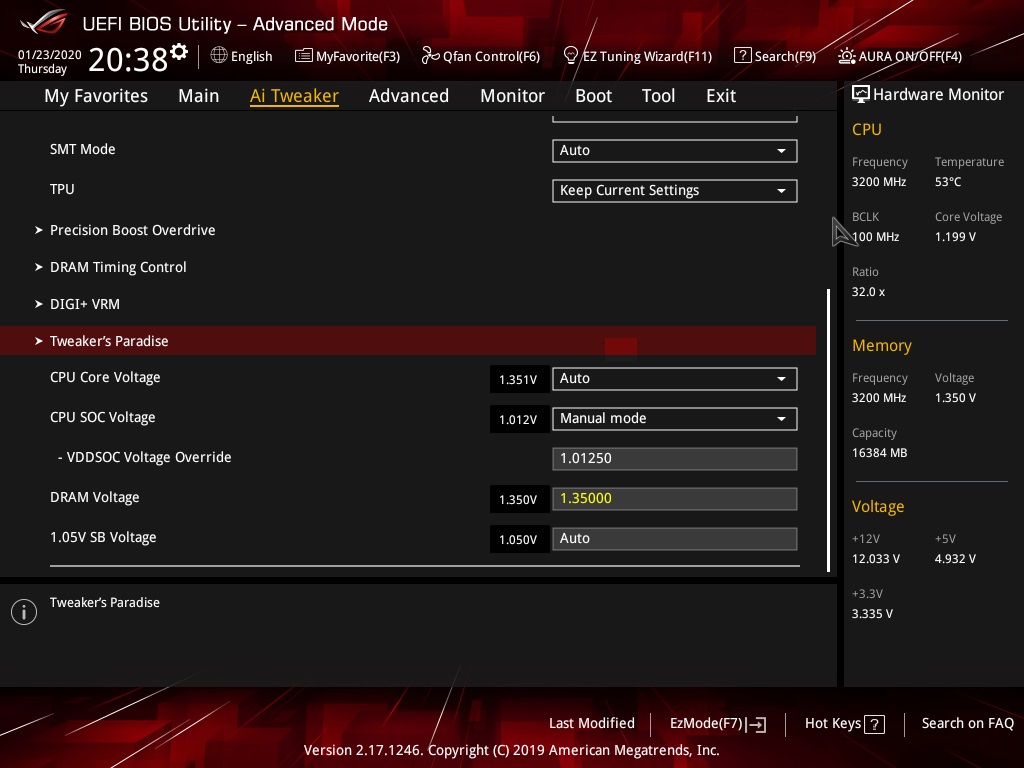Launch EZ Tuning Wizard(F11)
Image resolution: width=1024 pixels, height=768 pixels.
[637, 56]
